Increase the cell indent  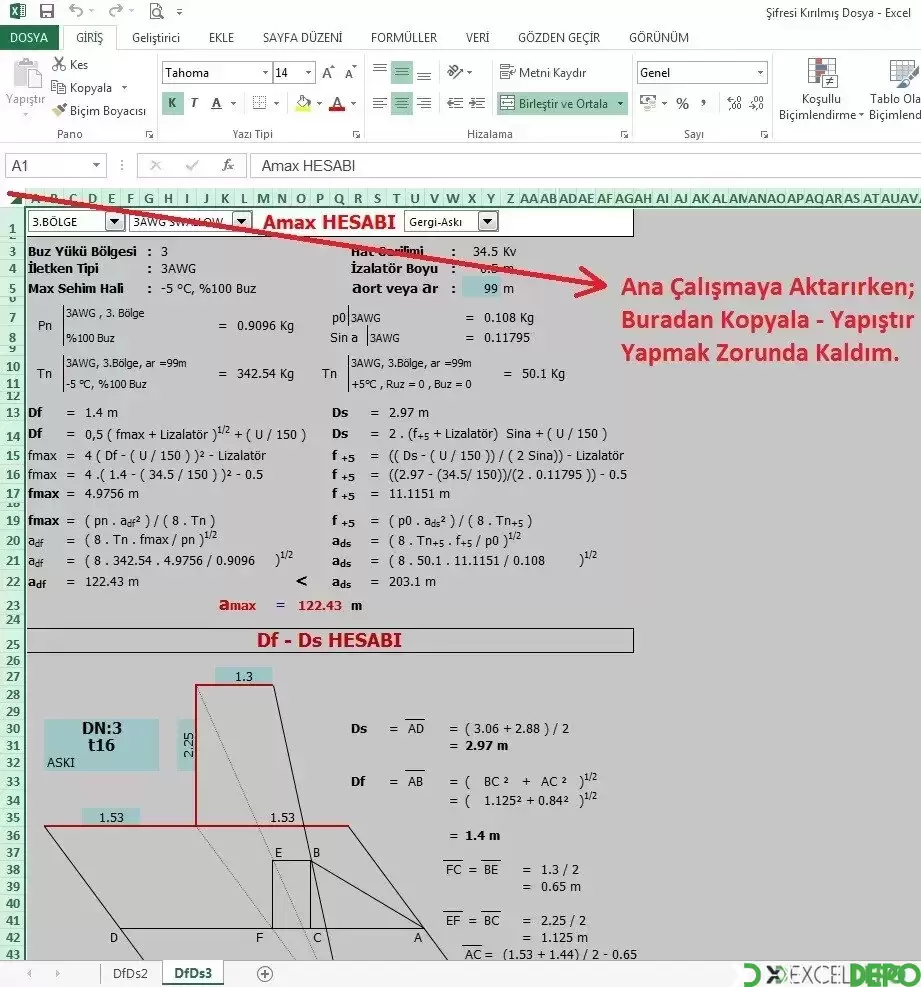[477, 103]
